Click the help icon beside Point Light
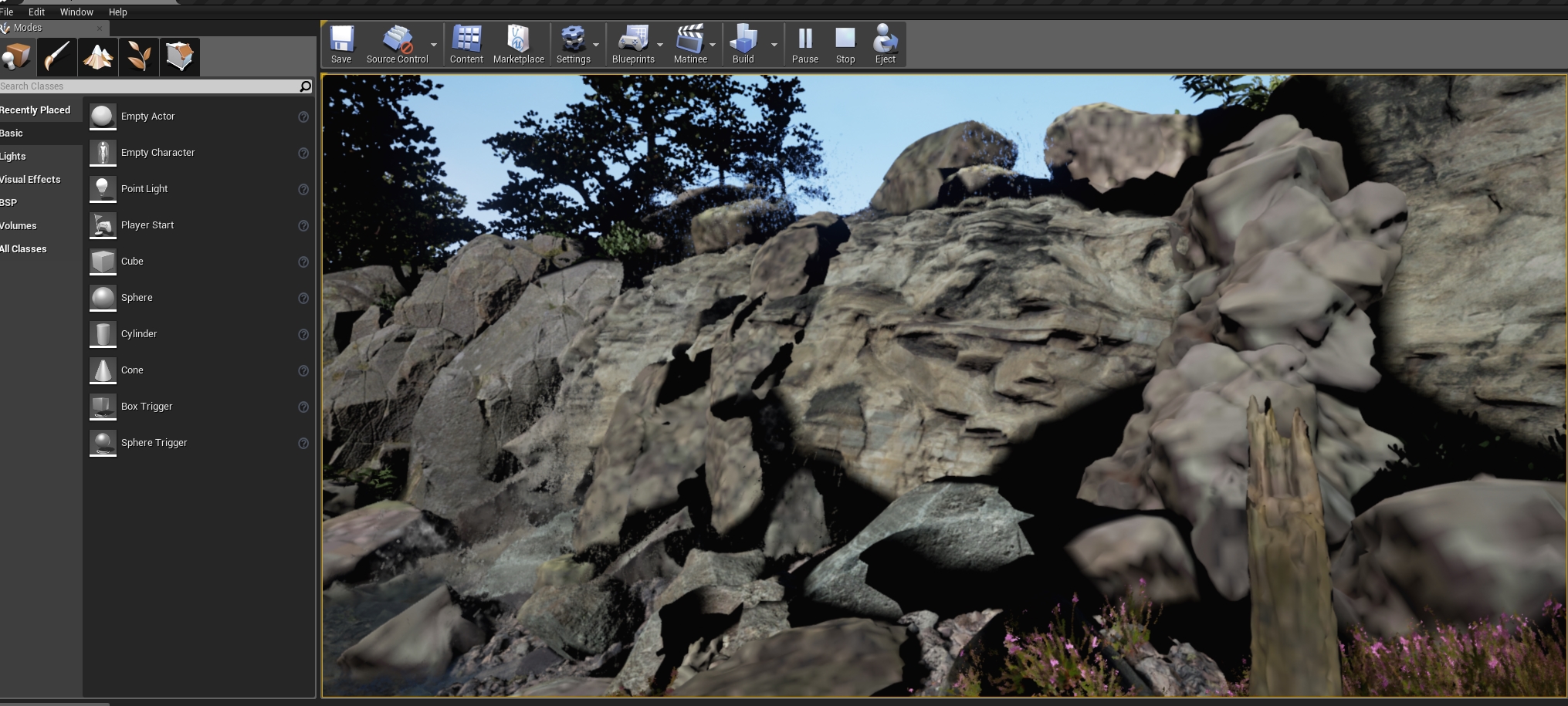 tap(303, 190)
